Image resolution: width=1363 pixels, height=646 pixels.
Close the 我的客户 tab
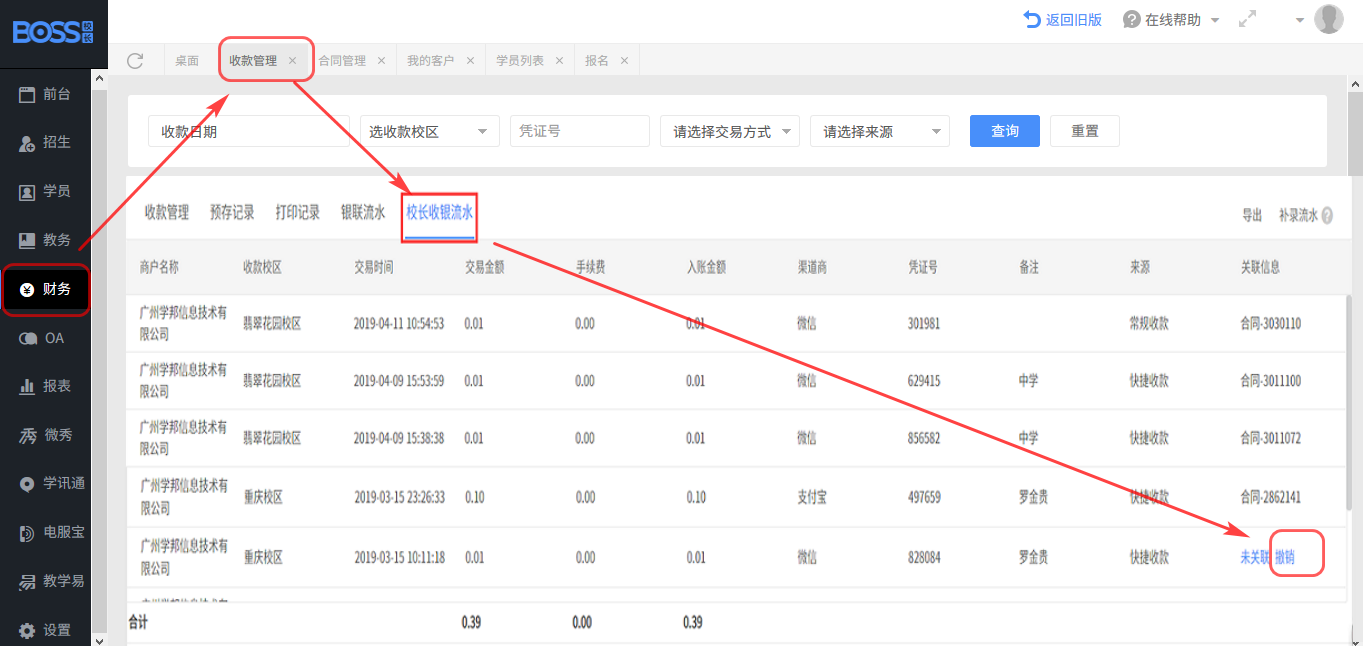[x=469, y=61]
